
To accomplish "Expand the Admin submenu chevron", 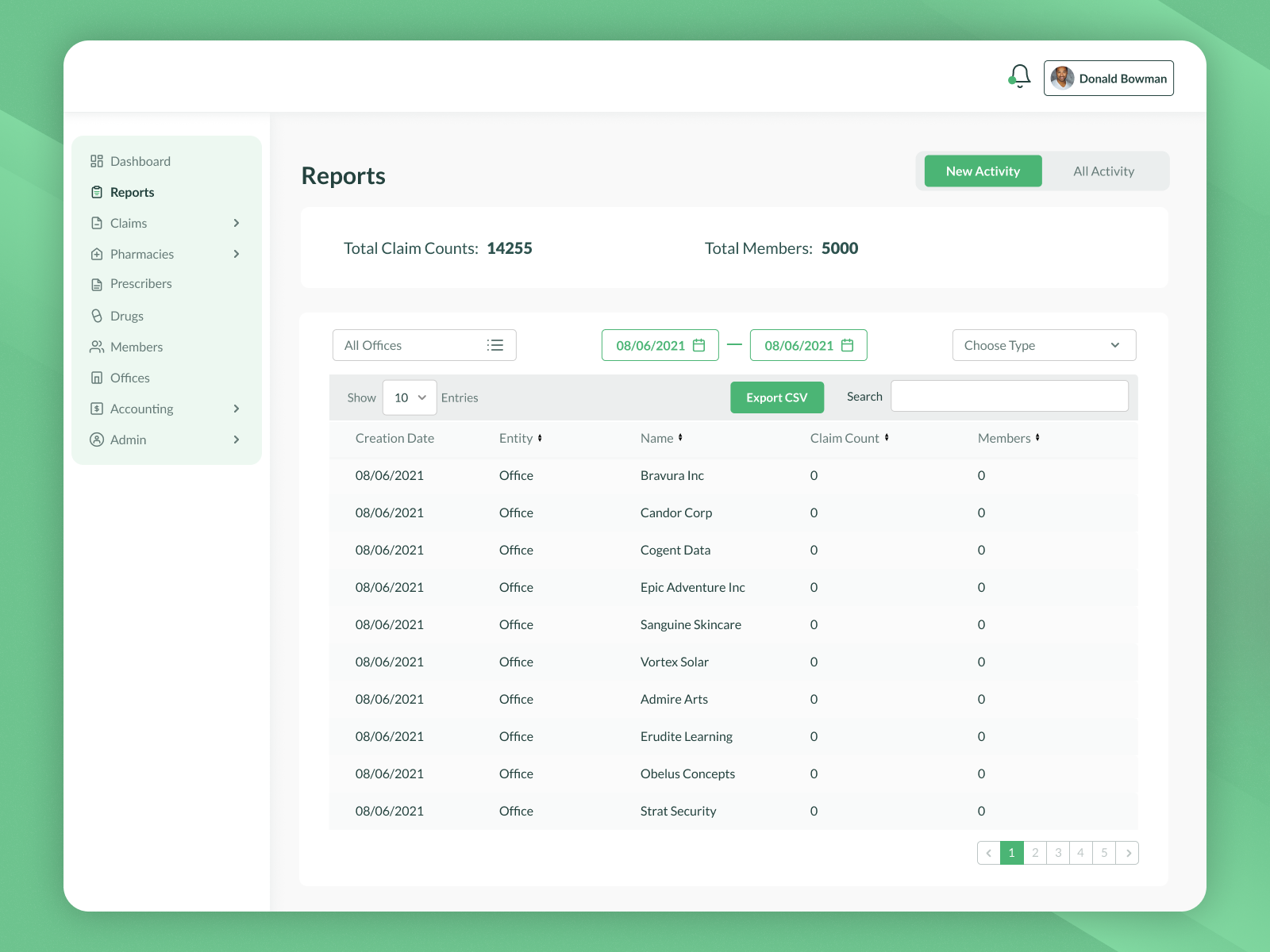I will pyautogui.click(x=237, y=440).
